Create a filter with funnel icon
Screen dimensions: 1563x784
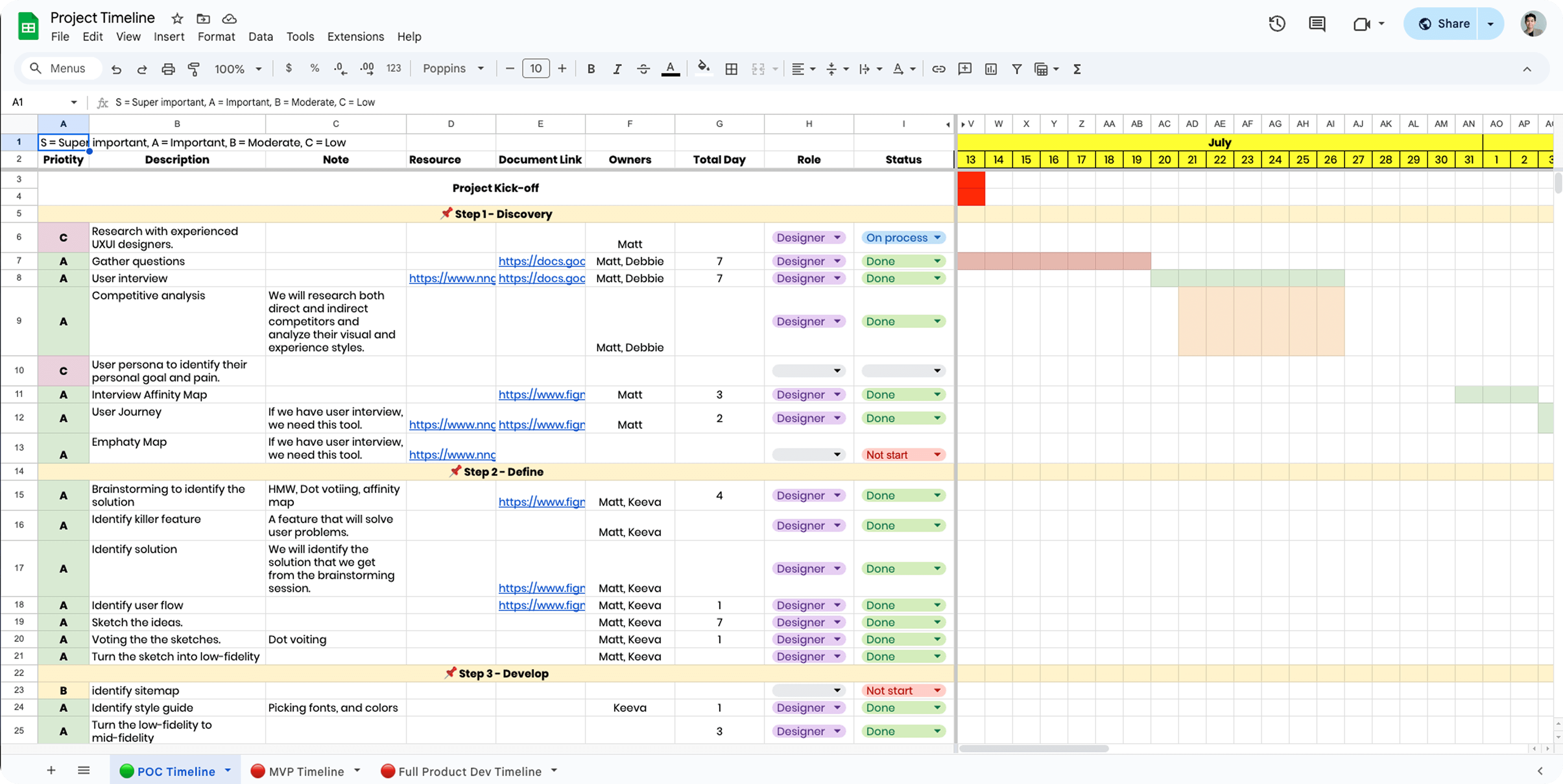click(1017, 69)
